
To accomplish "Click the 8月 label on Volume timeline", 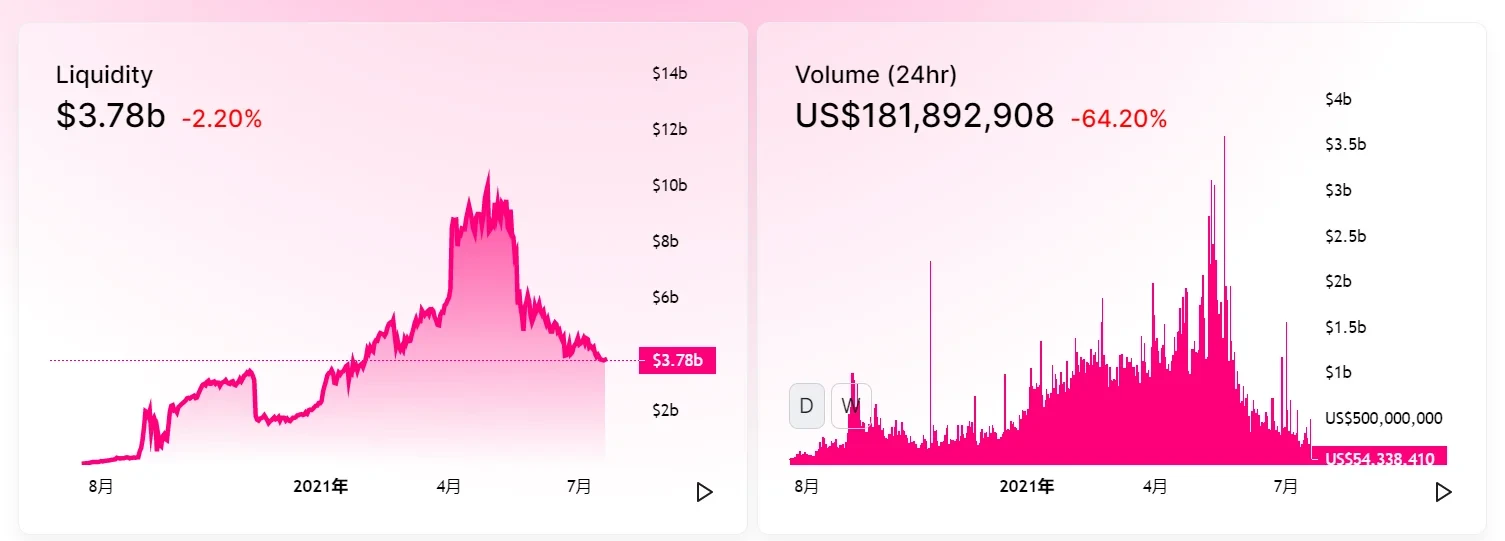I will [806, 487].
